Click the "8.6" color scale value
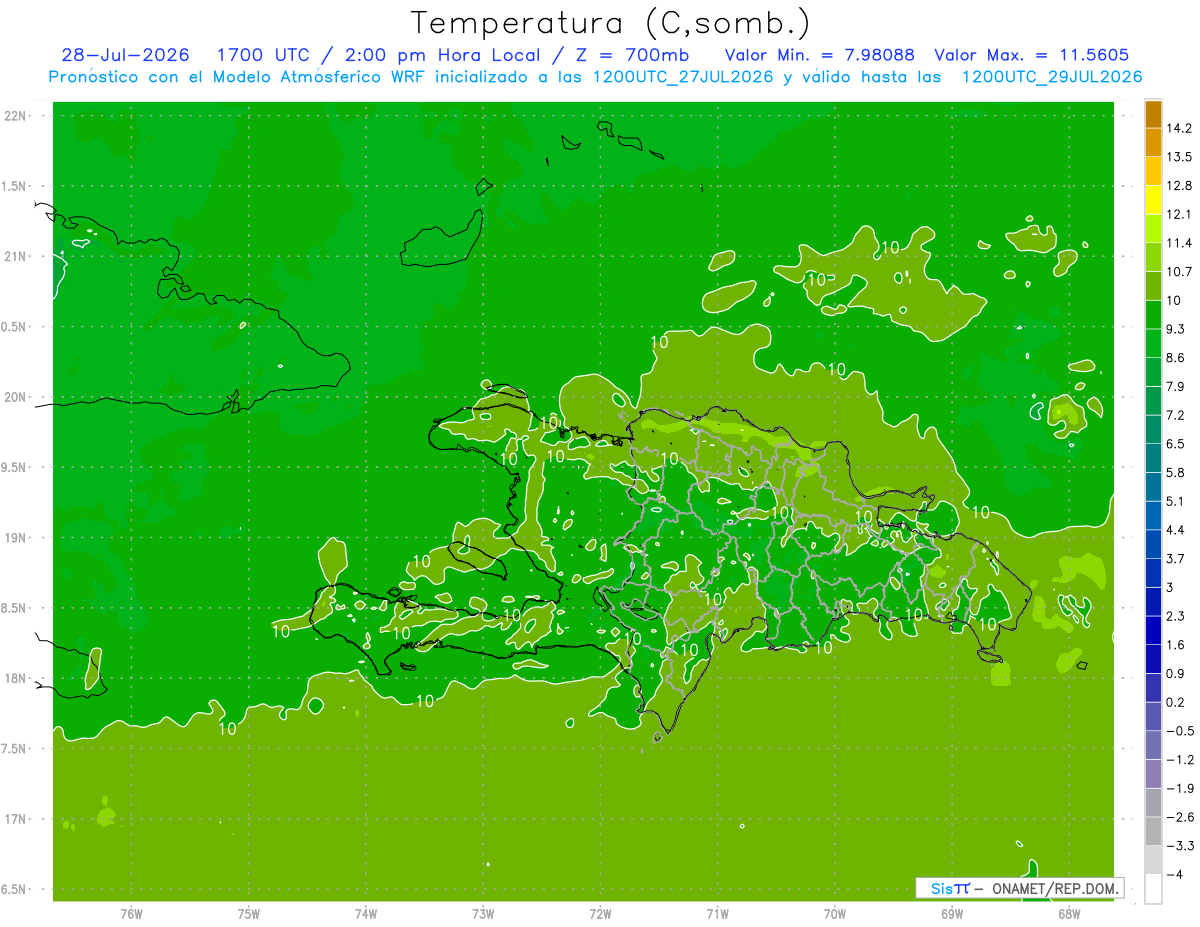 [x=1176, y=357]
